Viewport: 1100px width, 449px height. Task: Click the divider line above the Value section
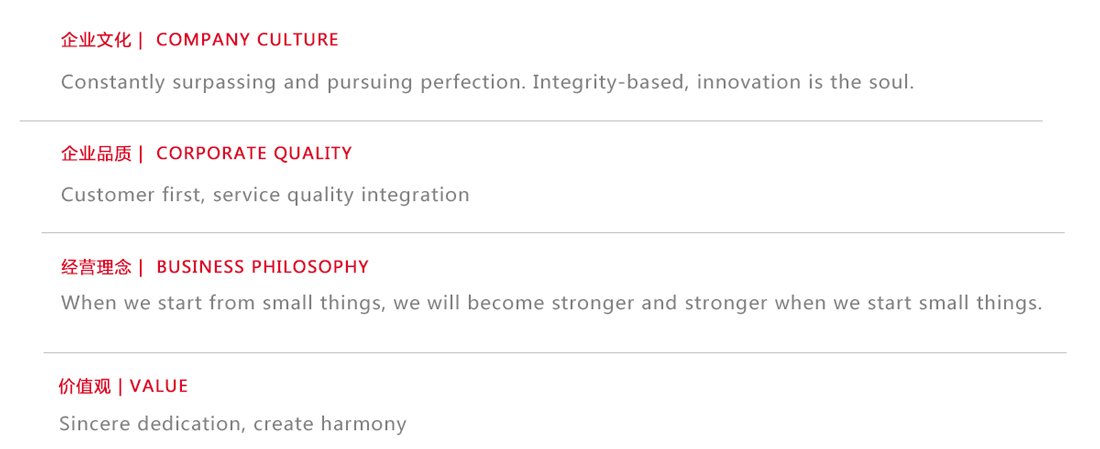click(x=554, y=353)
